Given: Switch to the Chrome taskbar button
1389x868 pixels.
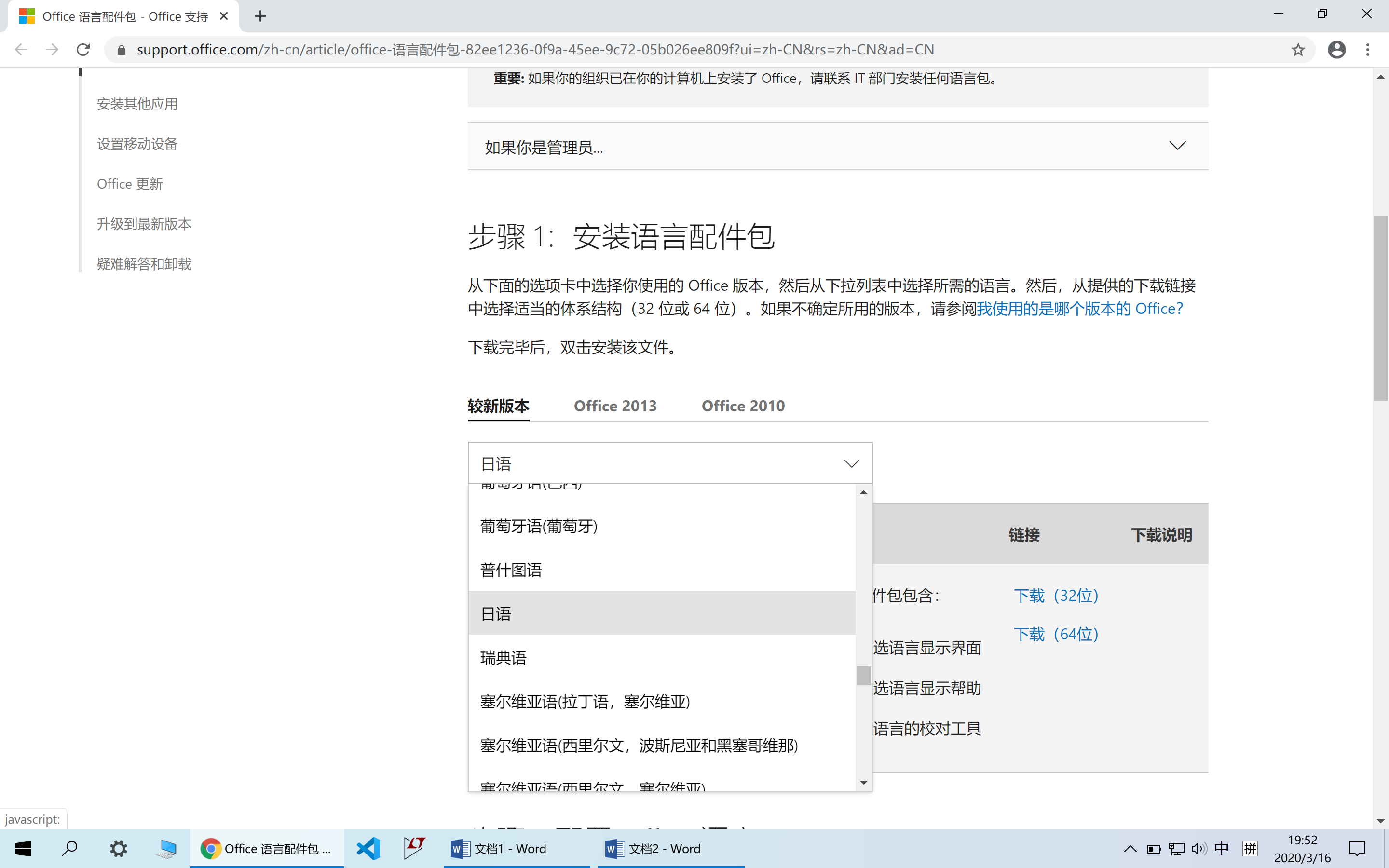Looking at the screenshot, I should pos(267,849).
